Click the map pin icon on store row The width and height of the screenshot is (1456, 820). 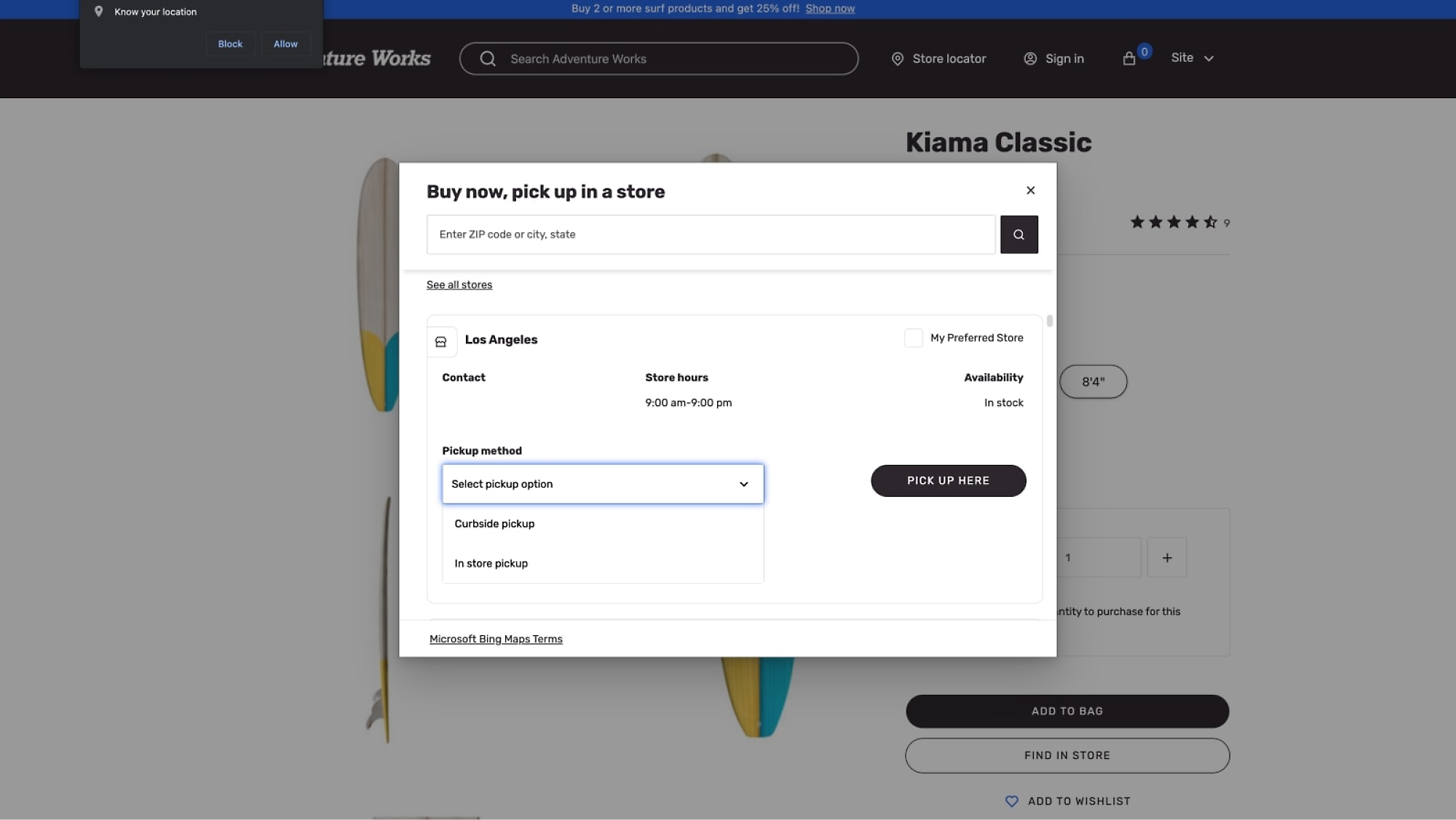441,341
